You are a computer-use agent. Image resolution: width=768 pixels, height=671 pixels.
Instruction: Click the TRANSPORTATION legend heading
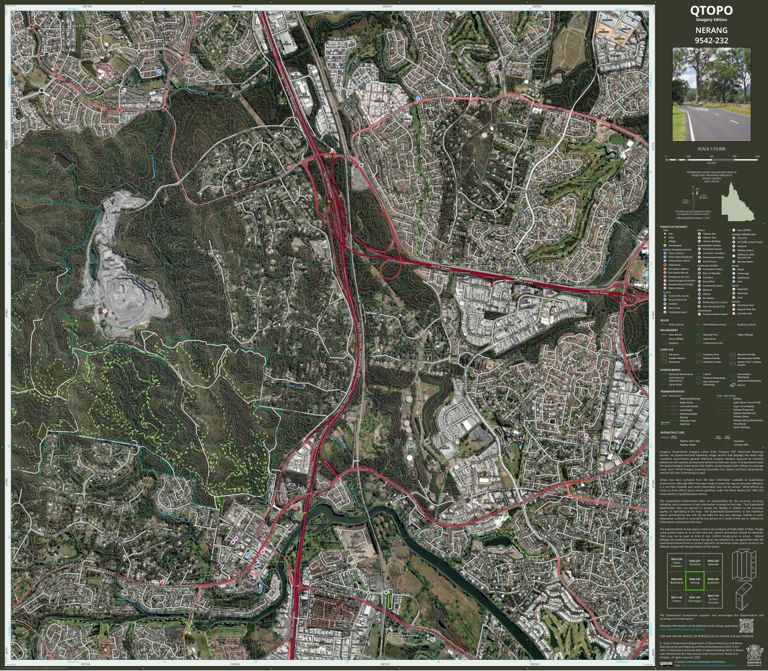click(672, 391)
